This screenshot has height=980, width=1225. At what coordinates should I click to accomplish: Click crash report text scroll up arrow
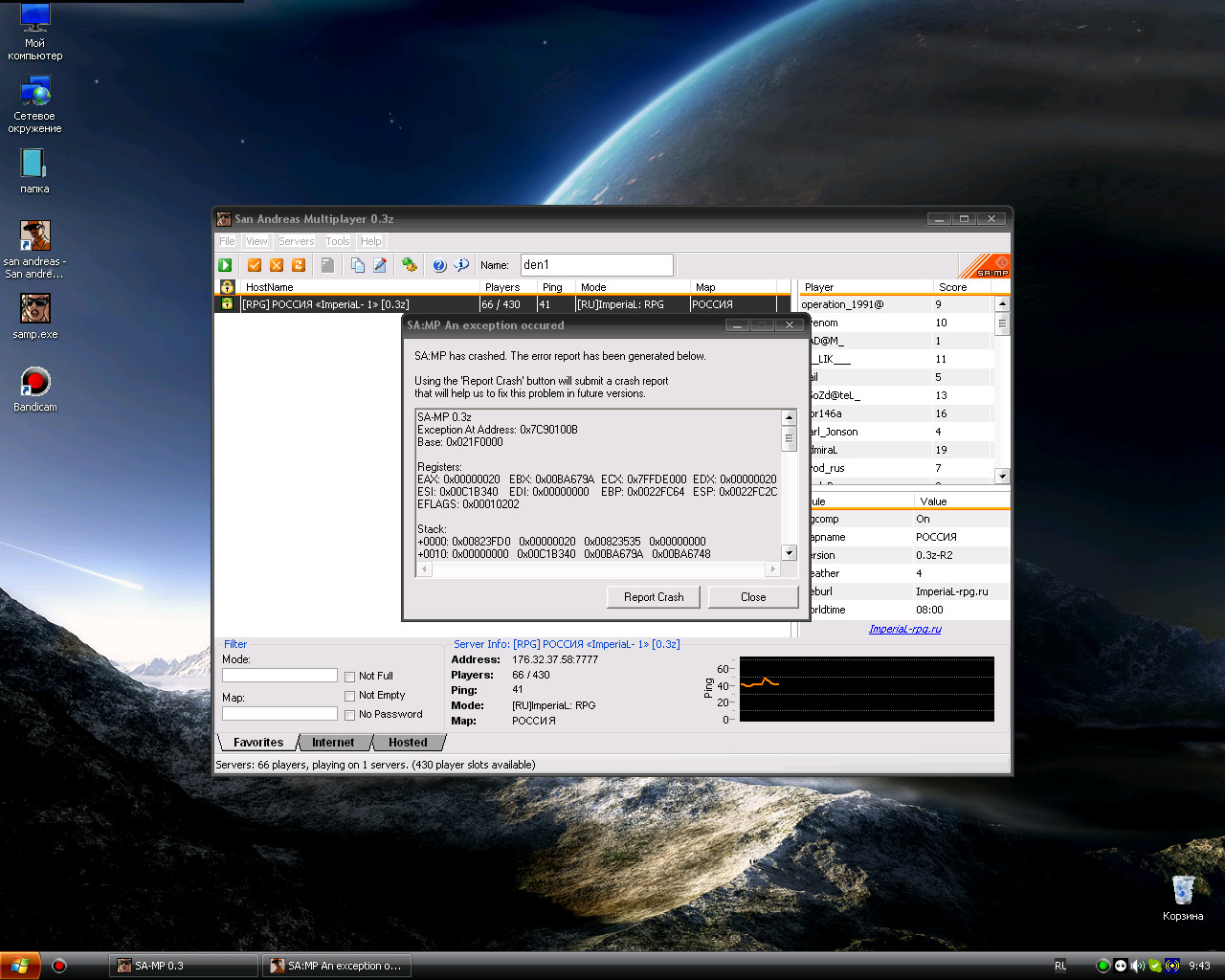[790, 417]
